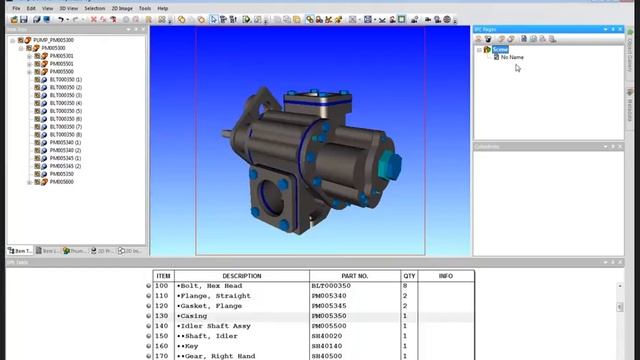Click part number 'BLT000350' in the table
Image resolution: width=640 pixels, height=360 pixels.
tap(331, 286)
